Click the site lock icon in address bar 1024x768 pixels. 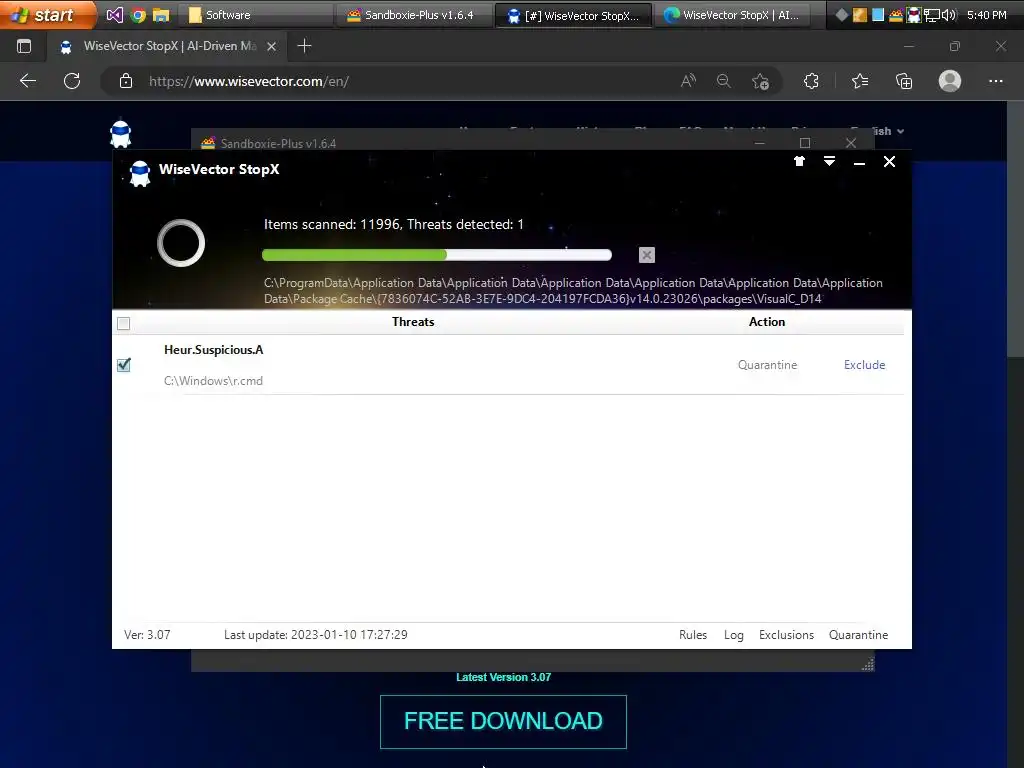(x=126, y=81)
